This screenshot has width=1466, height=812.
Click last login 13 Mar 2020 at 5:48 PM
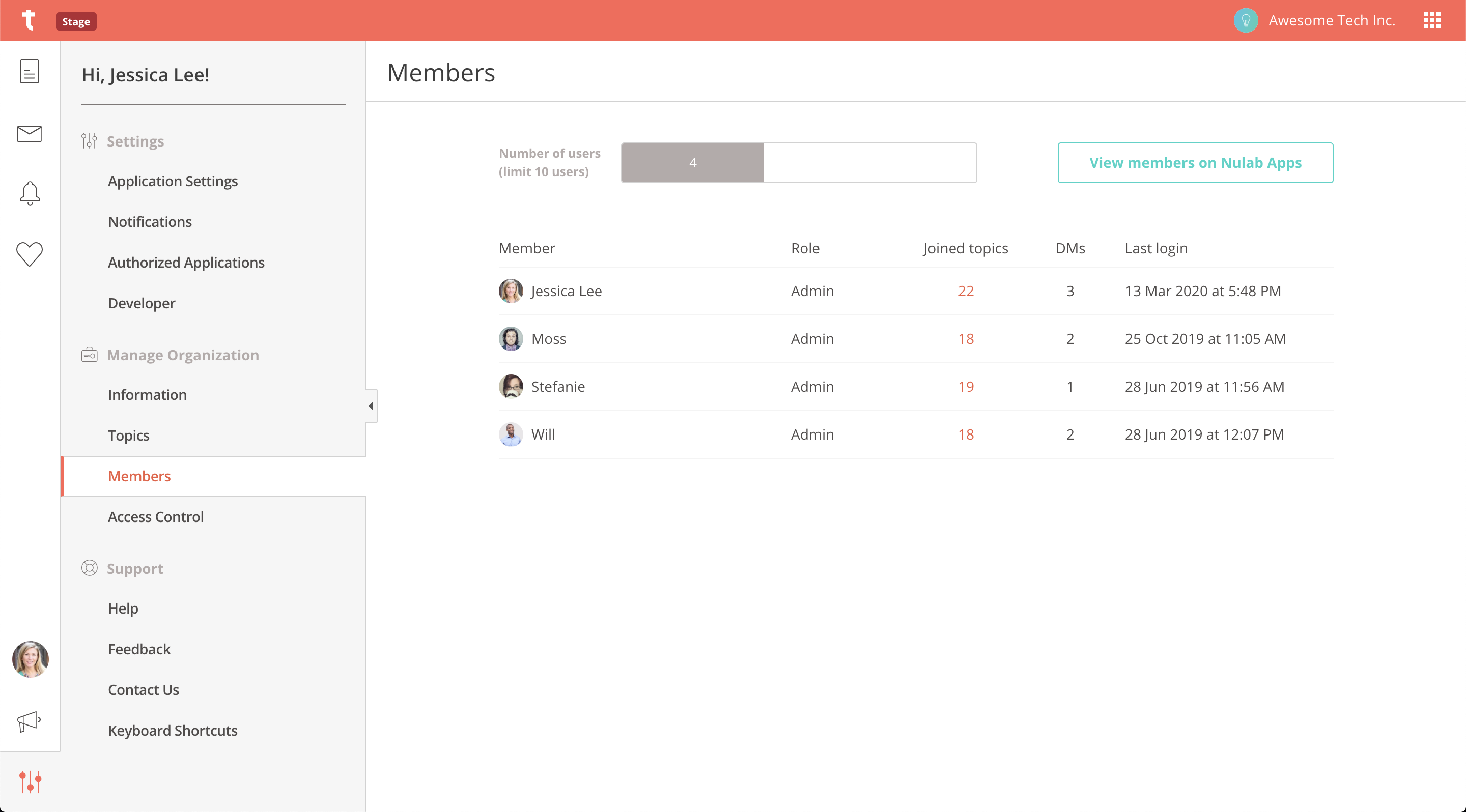pyautogui.click(x=1202, y=291)
